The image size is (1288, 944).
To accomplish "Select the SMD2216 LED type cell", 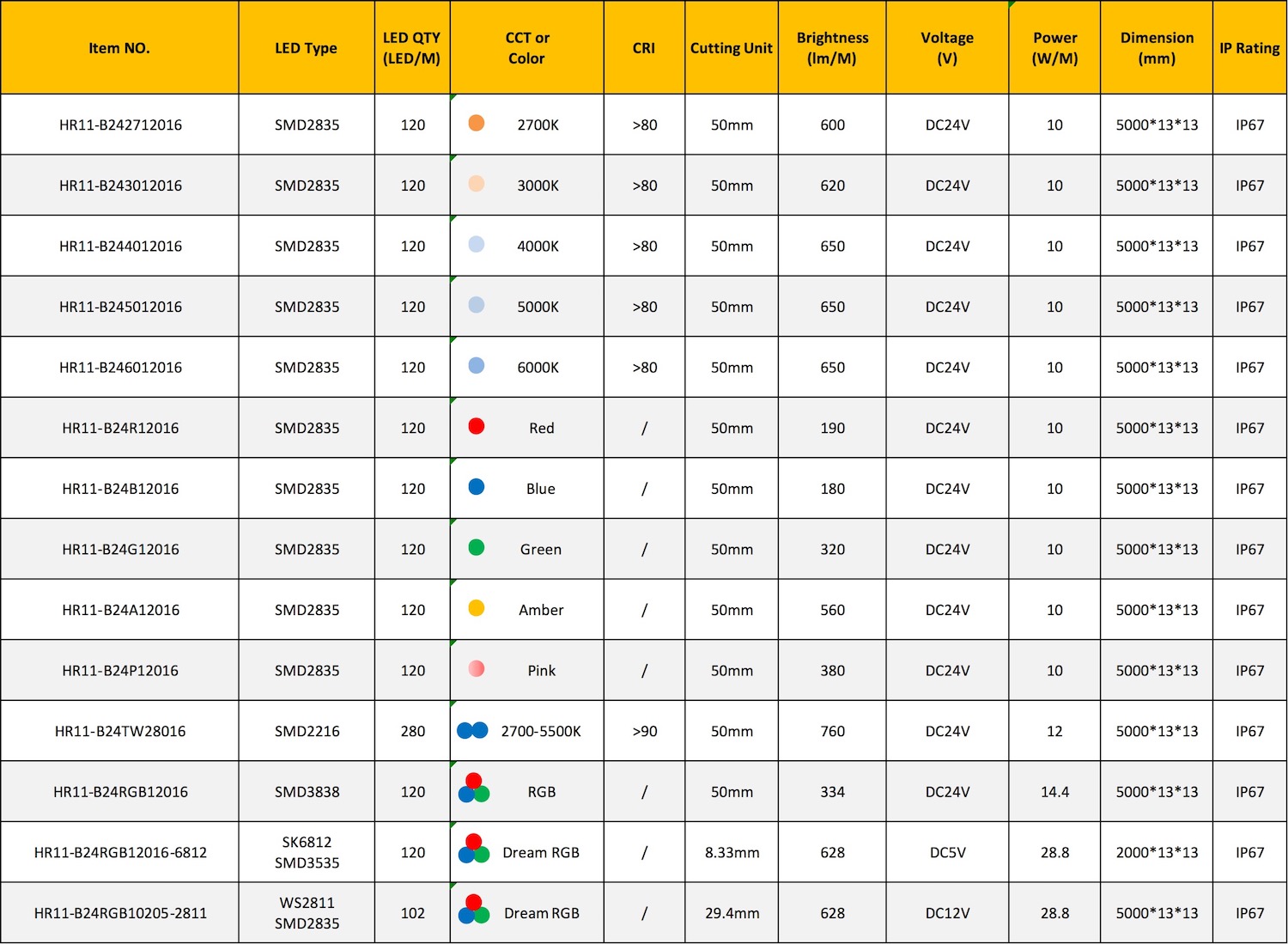I will (x=307, y=731).
